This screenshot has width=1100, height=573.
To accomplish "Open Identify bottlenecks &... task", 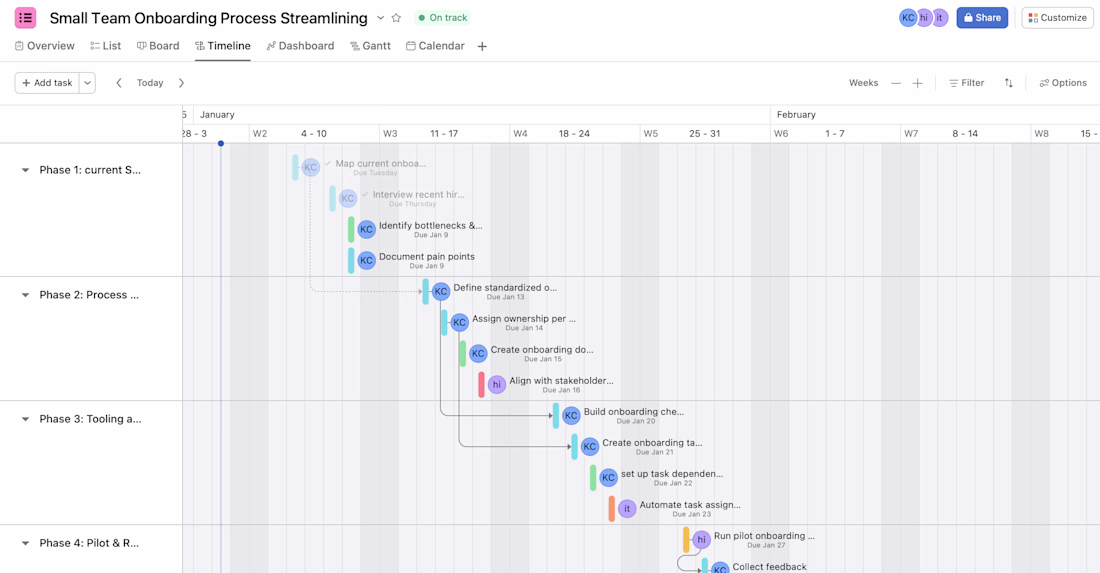I will (x=431, y=226).
